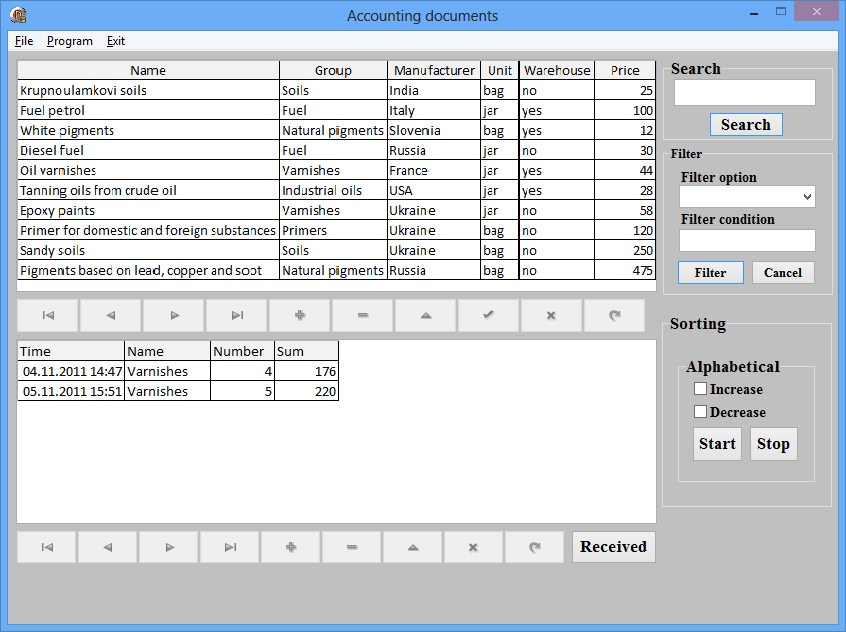Screen dimensions: 846x632
Task: Click the Filter condition text field
Action: pos(747,241)
